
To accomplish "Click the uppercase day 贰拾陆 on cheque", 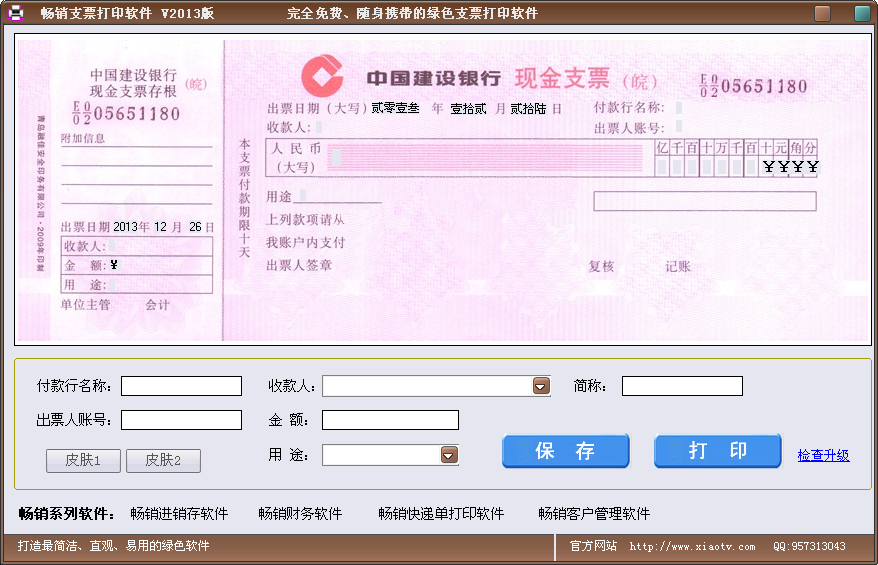I will 528,109.
